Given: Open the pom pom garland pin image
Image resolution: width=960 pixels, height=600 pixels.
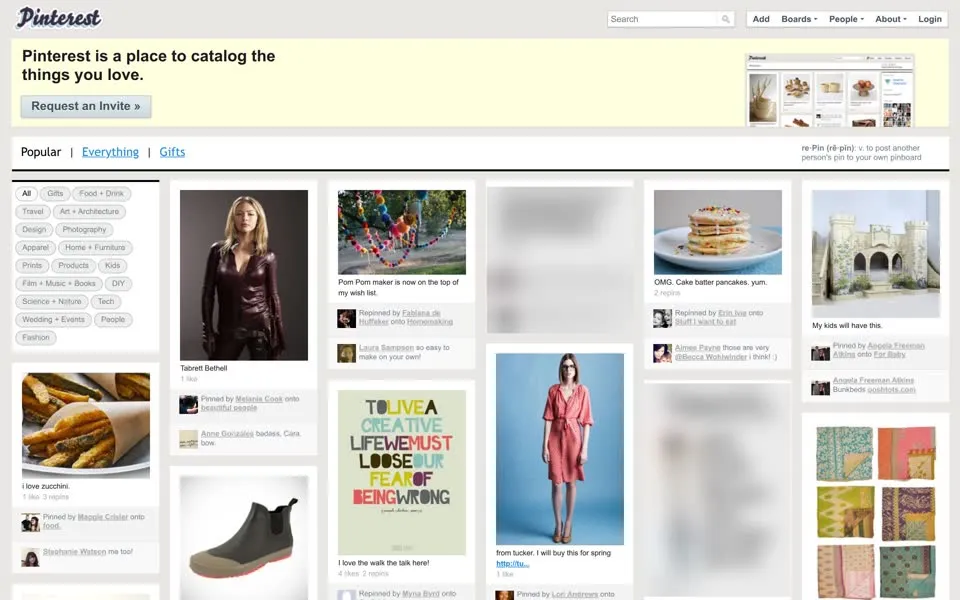Looking at the screenshot, I should pyautogui.click(x=402, y=232).
